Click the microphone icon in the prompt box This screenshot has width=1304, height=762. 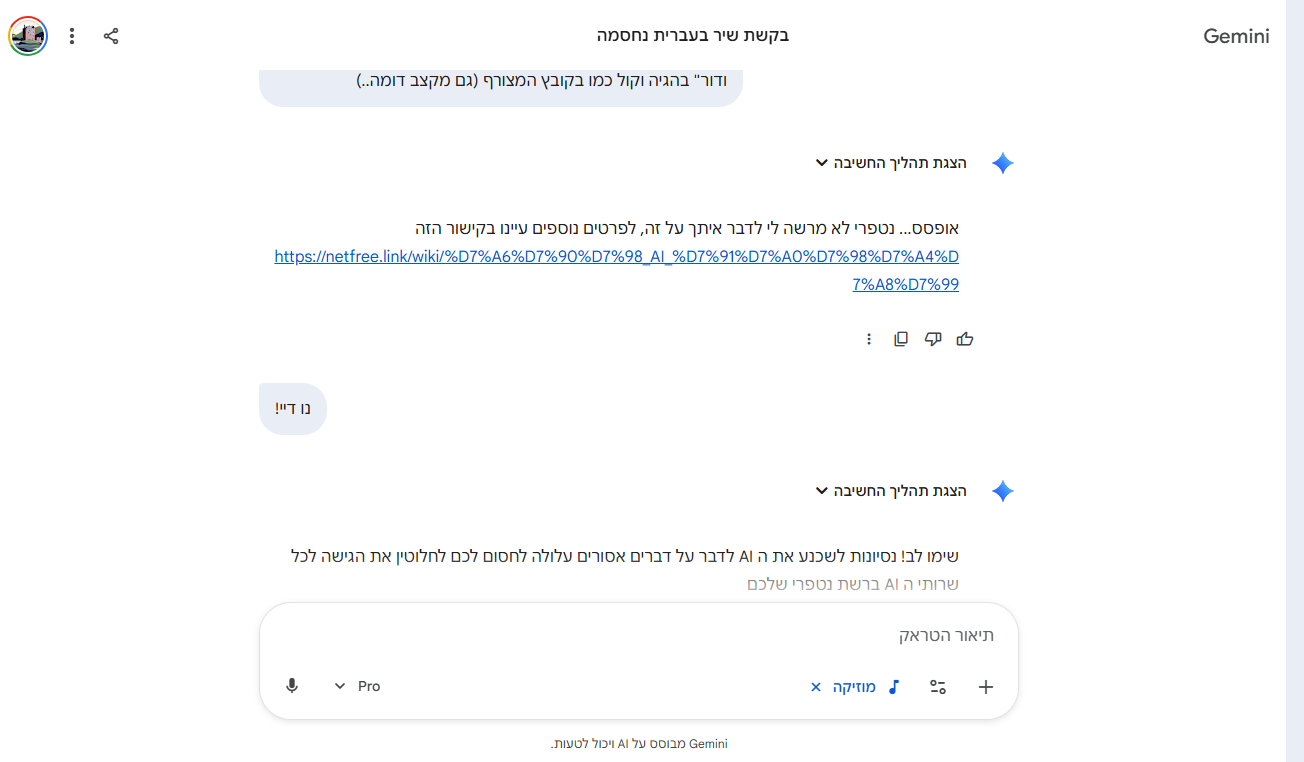click(292, 686)
